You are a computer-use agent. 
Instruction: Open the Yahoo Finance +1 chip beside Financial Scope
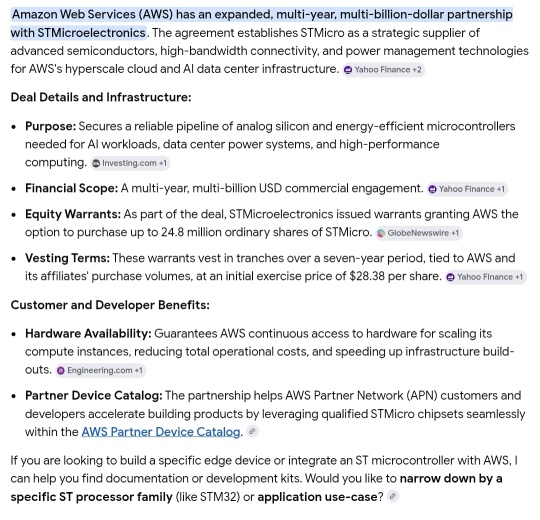[467, 189]
